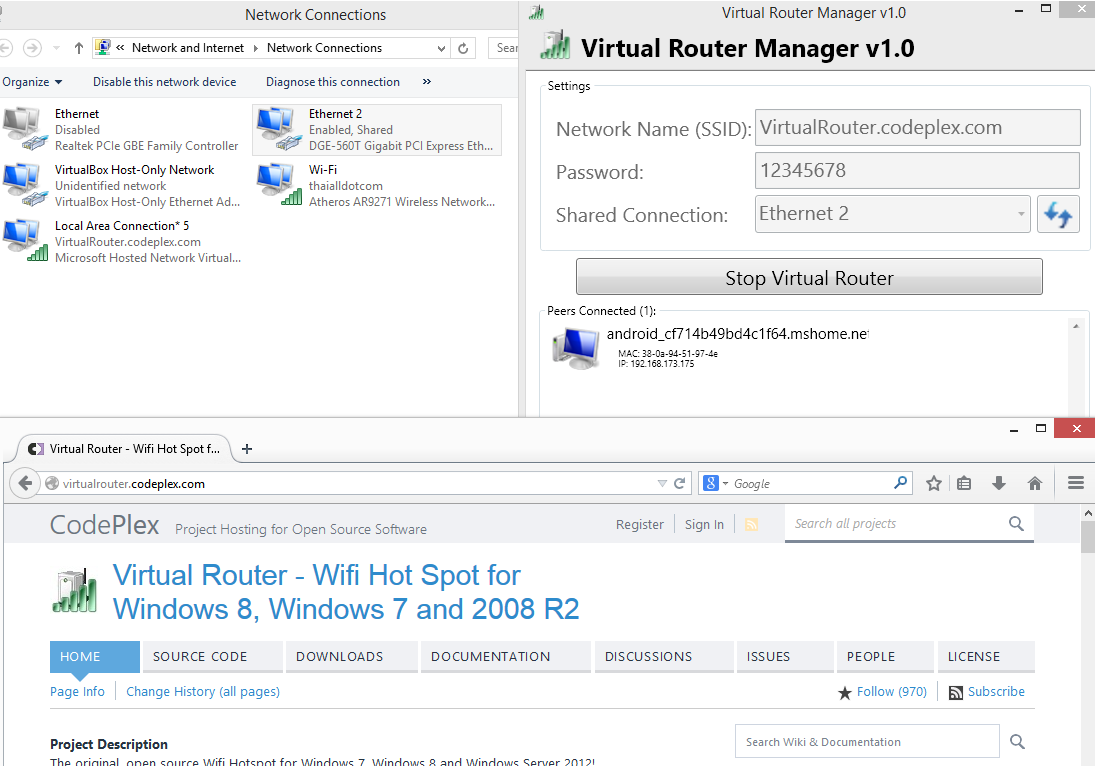Open the Firefox downloads arrow icon

tap(998, 483)
